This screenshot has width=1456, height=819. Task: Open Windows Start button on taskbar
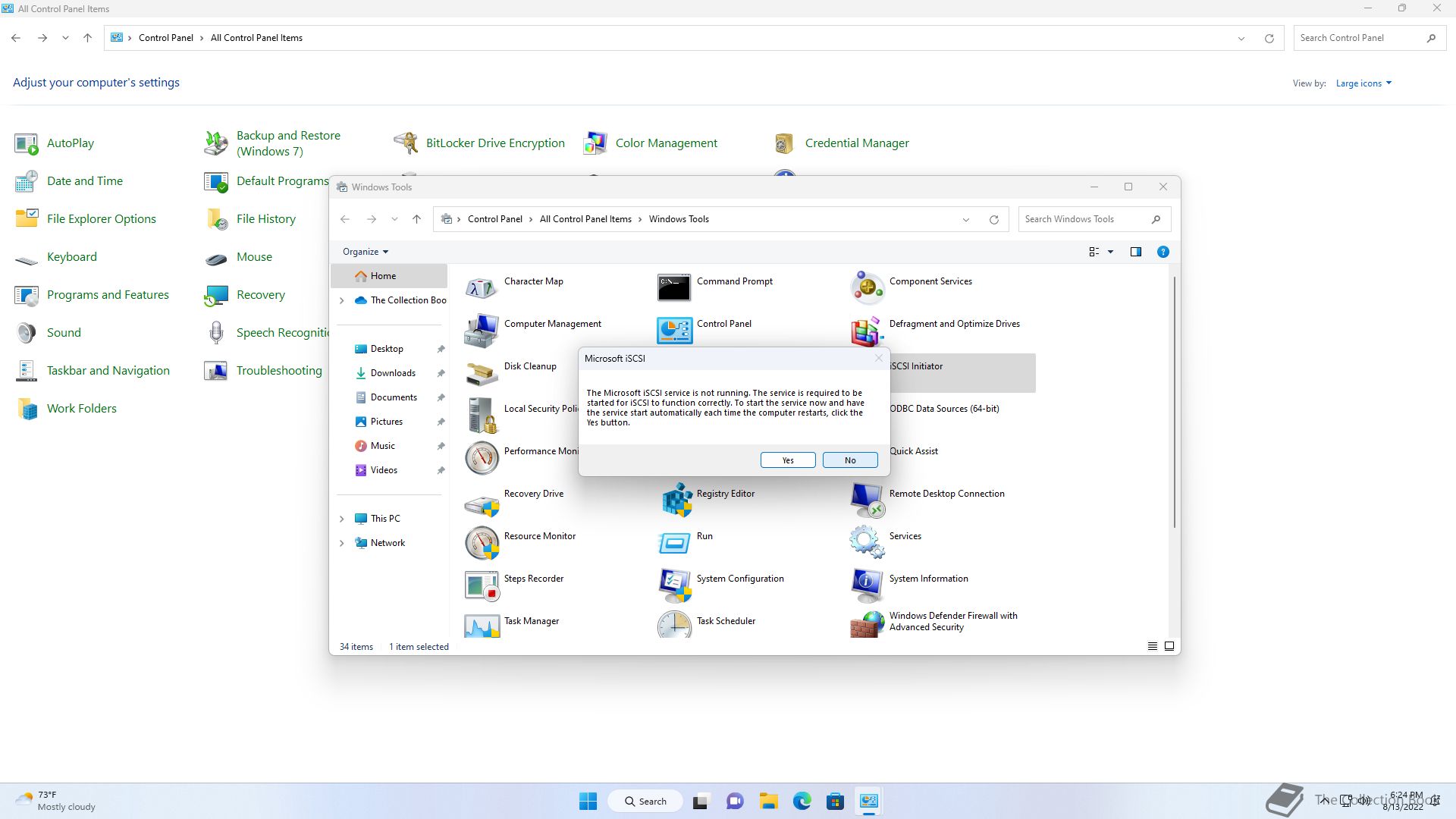pyautogui.click(x=588, y=801)
